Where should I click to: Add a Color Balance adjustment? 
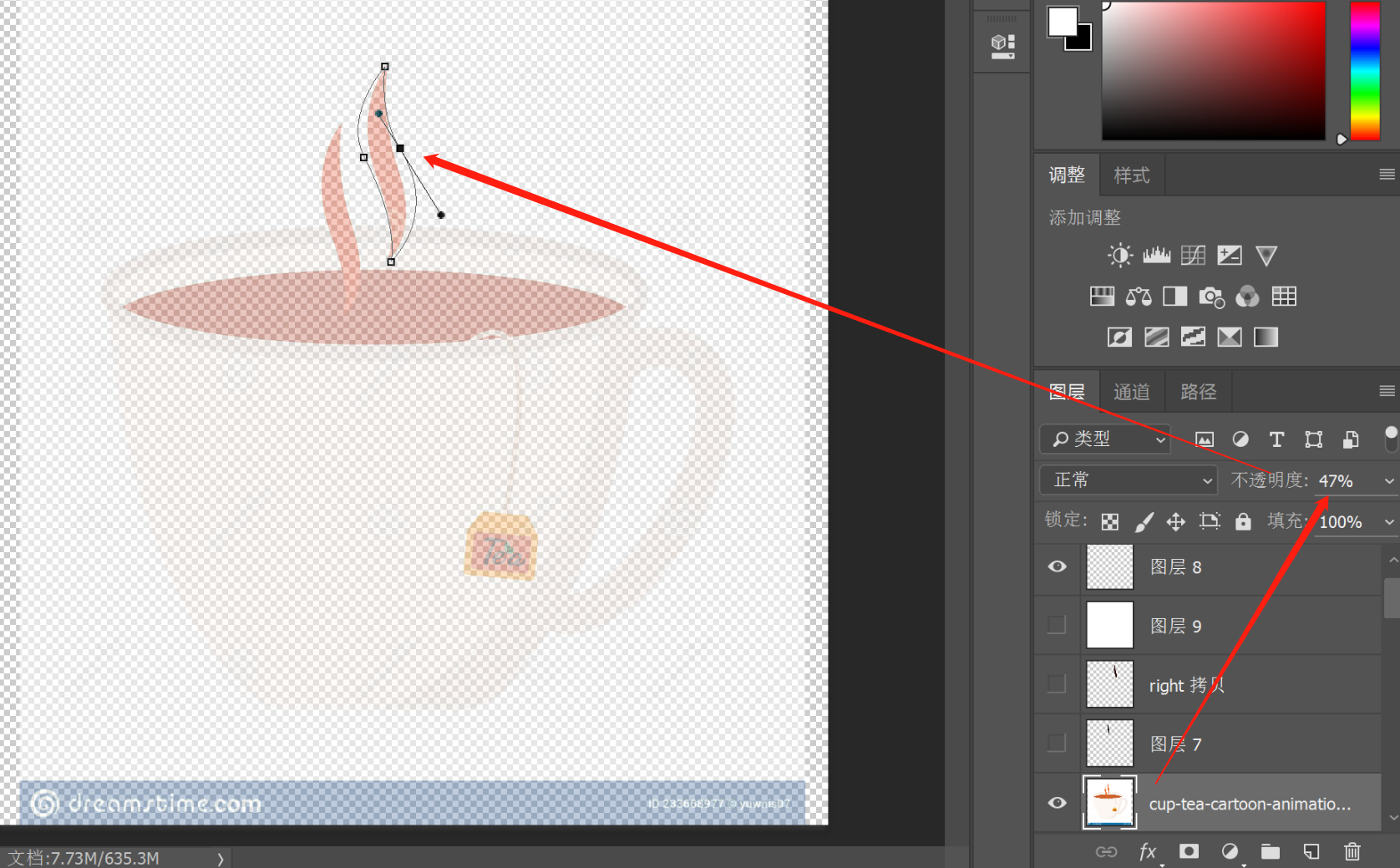[x=1139, y=296]
